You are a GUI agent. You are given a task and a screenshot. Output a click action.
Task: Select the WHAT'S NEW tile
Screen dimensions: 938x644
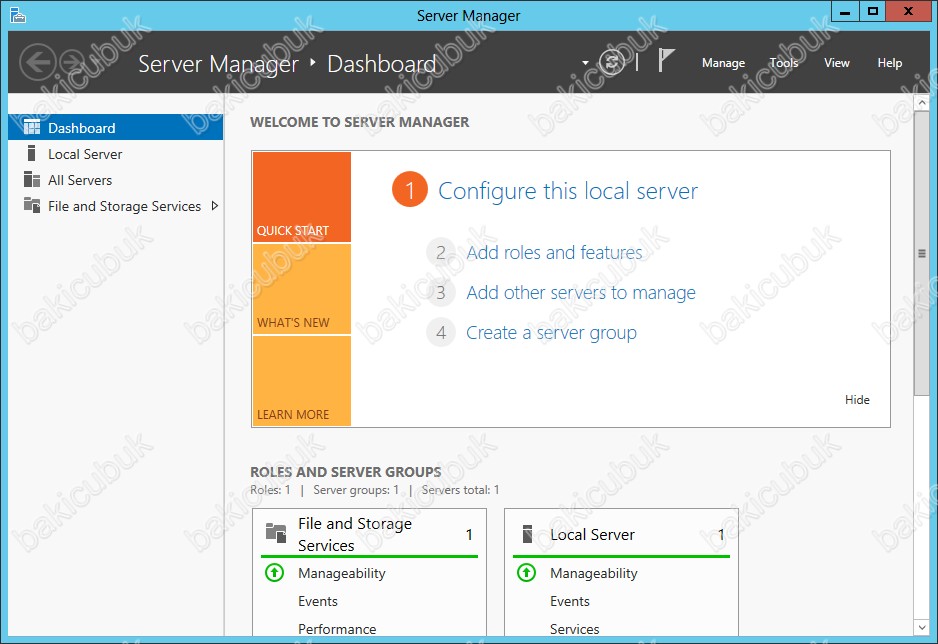coord(302,289)
